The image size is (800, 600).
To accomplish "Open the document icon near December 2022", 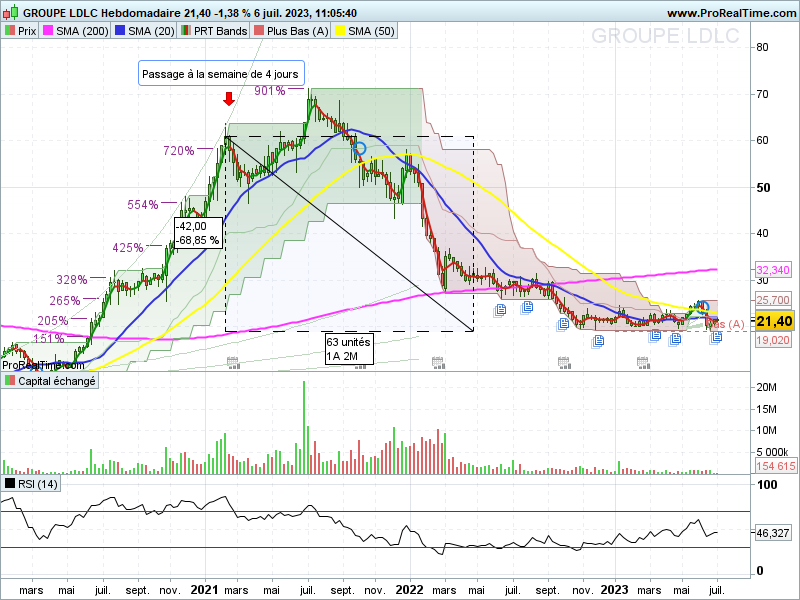I will coord(598,341).
